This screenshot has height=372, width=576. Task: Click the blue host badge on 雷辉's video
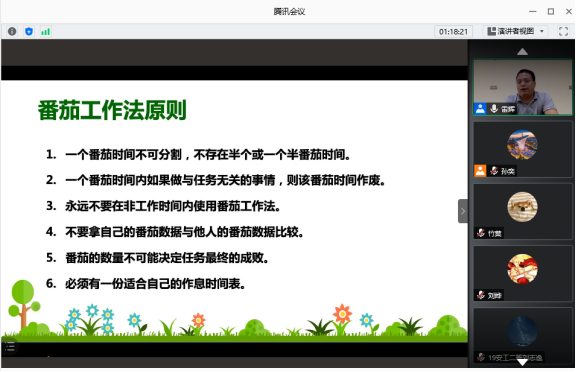(x=480, y=109)
